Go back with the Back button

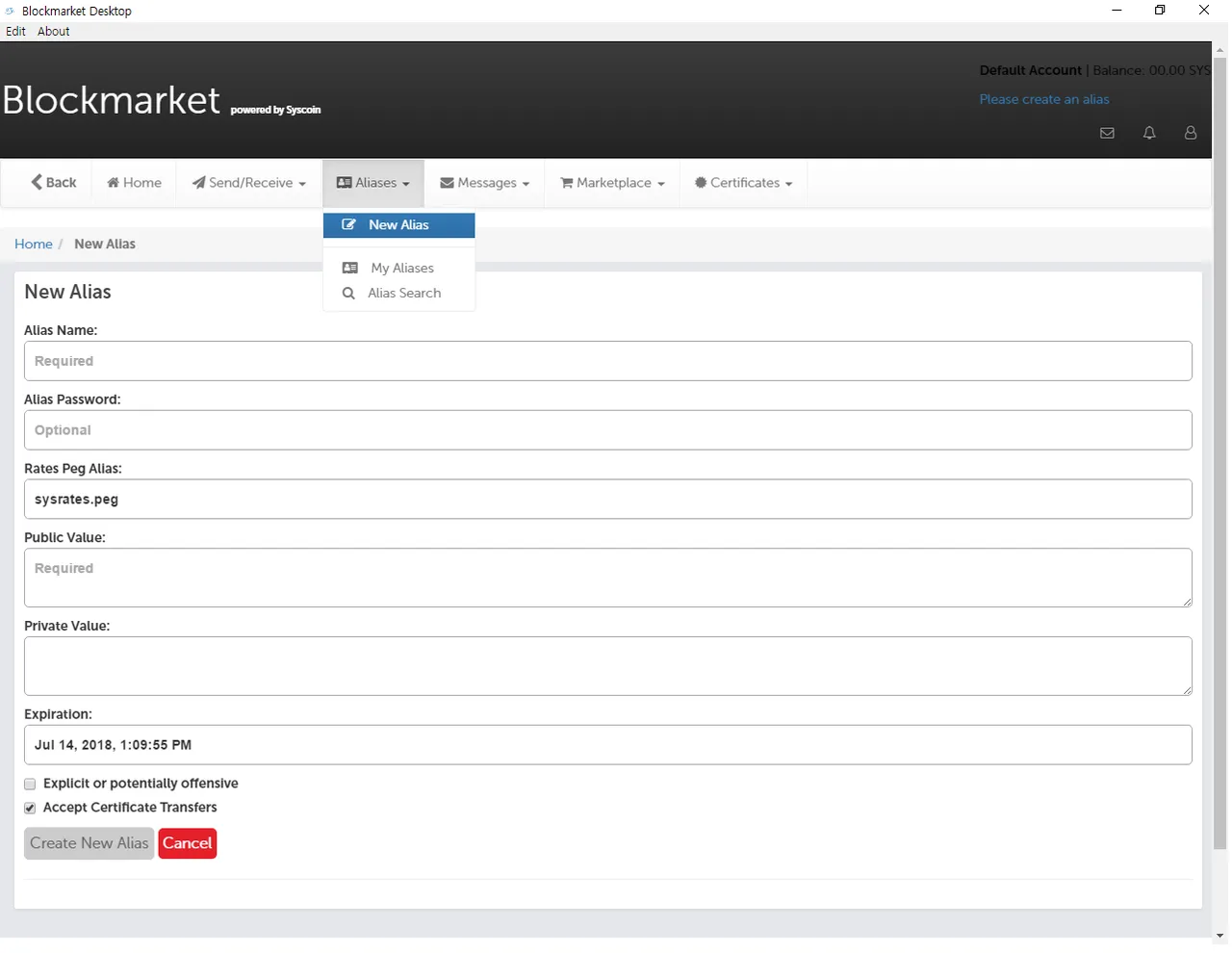(x=54, y=183)
